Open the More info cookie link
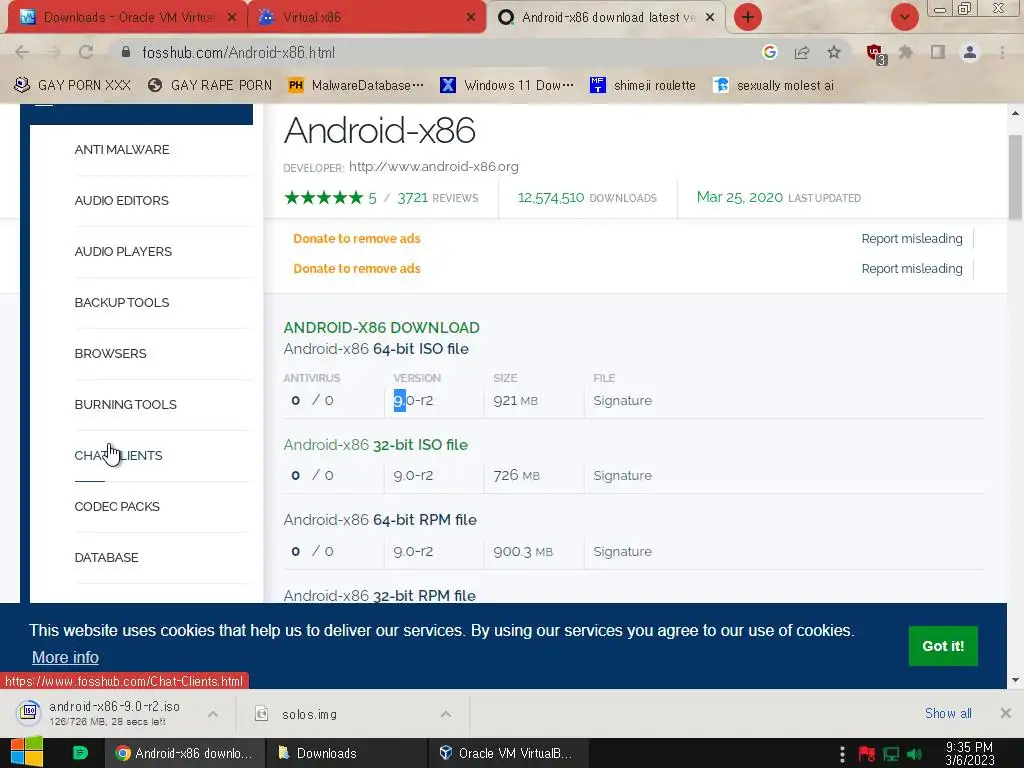 pyautogui.click(x=65, y=657)
